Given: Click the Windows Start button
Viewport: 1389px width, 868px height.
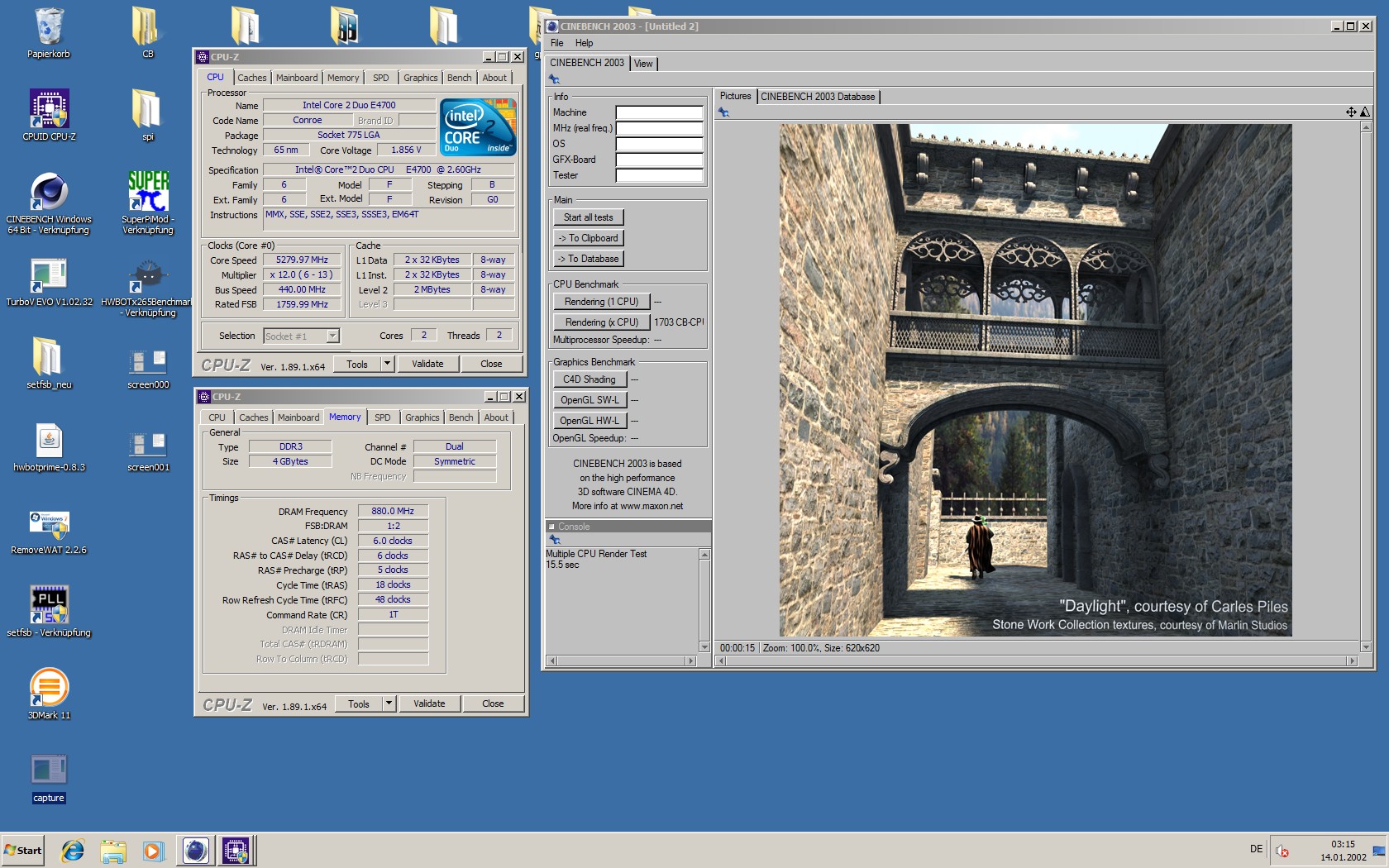Looking at the screenshot, I should point(22,850).
